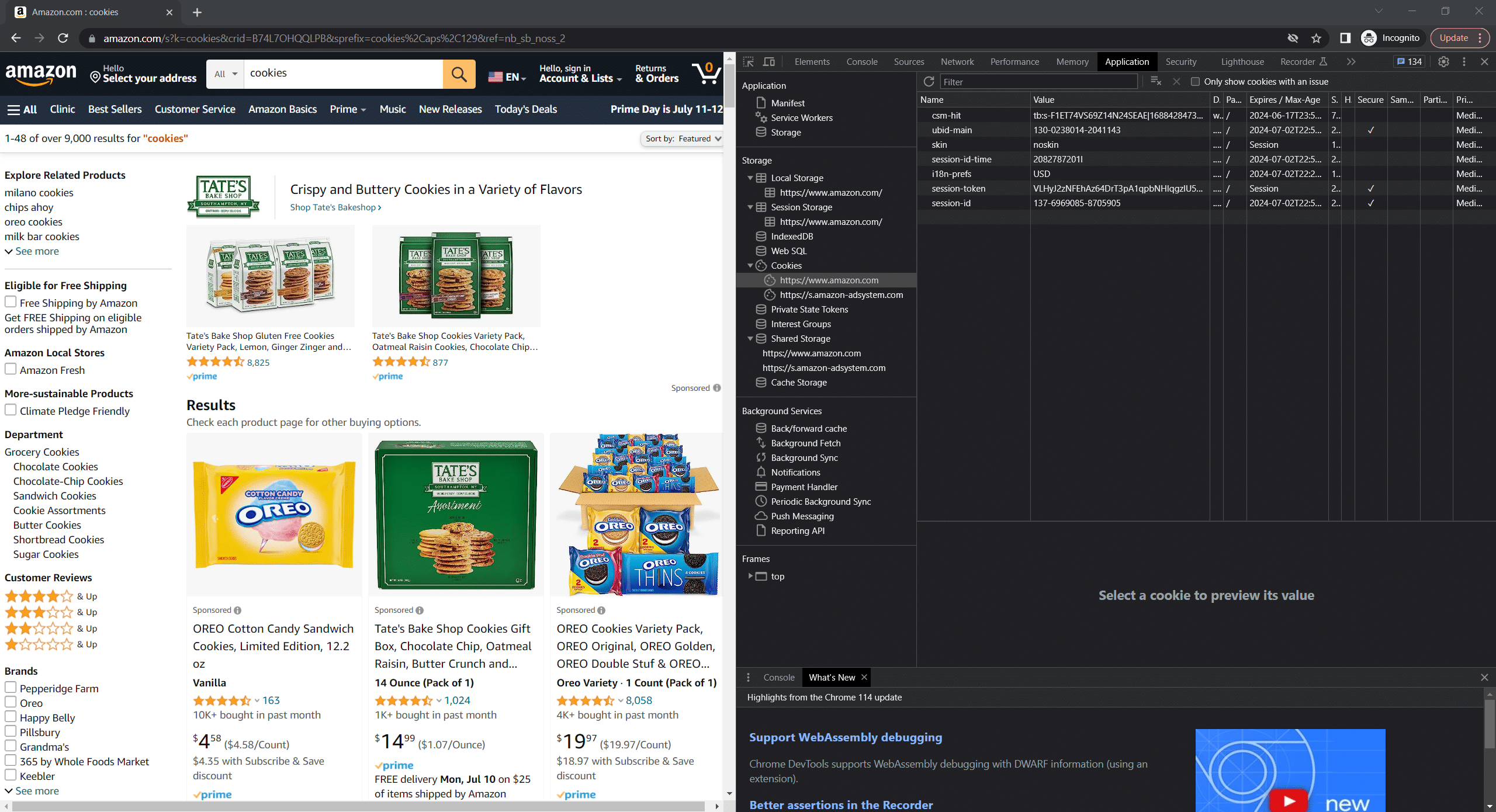This screenshot has width=1496, height=812.
Task: Open the All search category dropdown
Action: [x=225, y=74]
